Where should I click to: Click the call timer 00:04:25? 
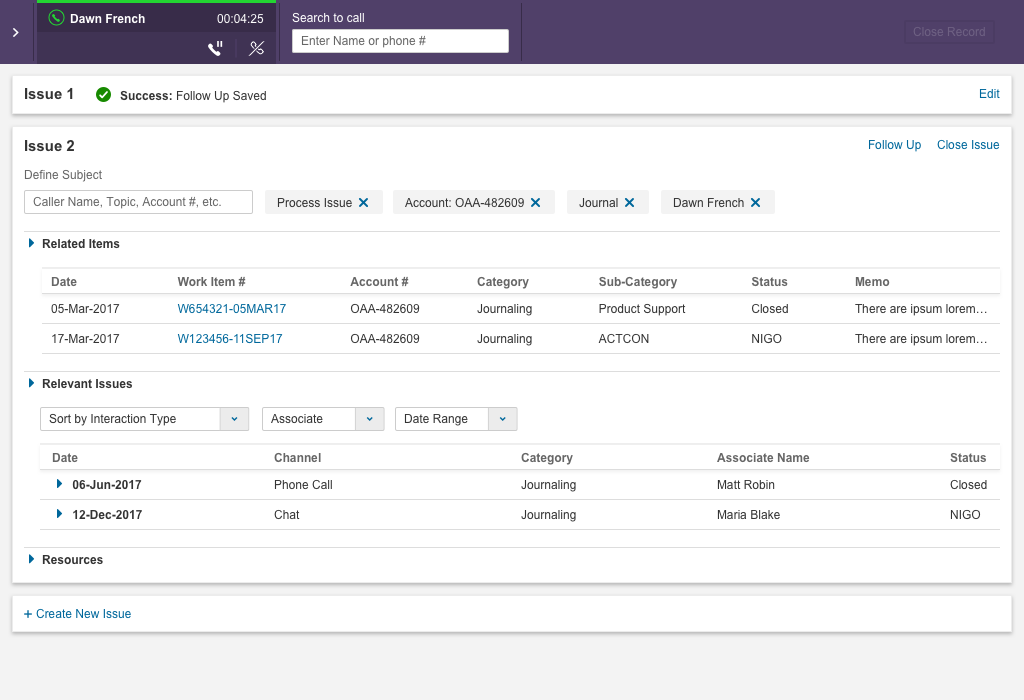tap(240, 19)
